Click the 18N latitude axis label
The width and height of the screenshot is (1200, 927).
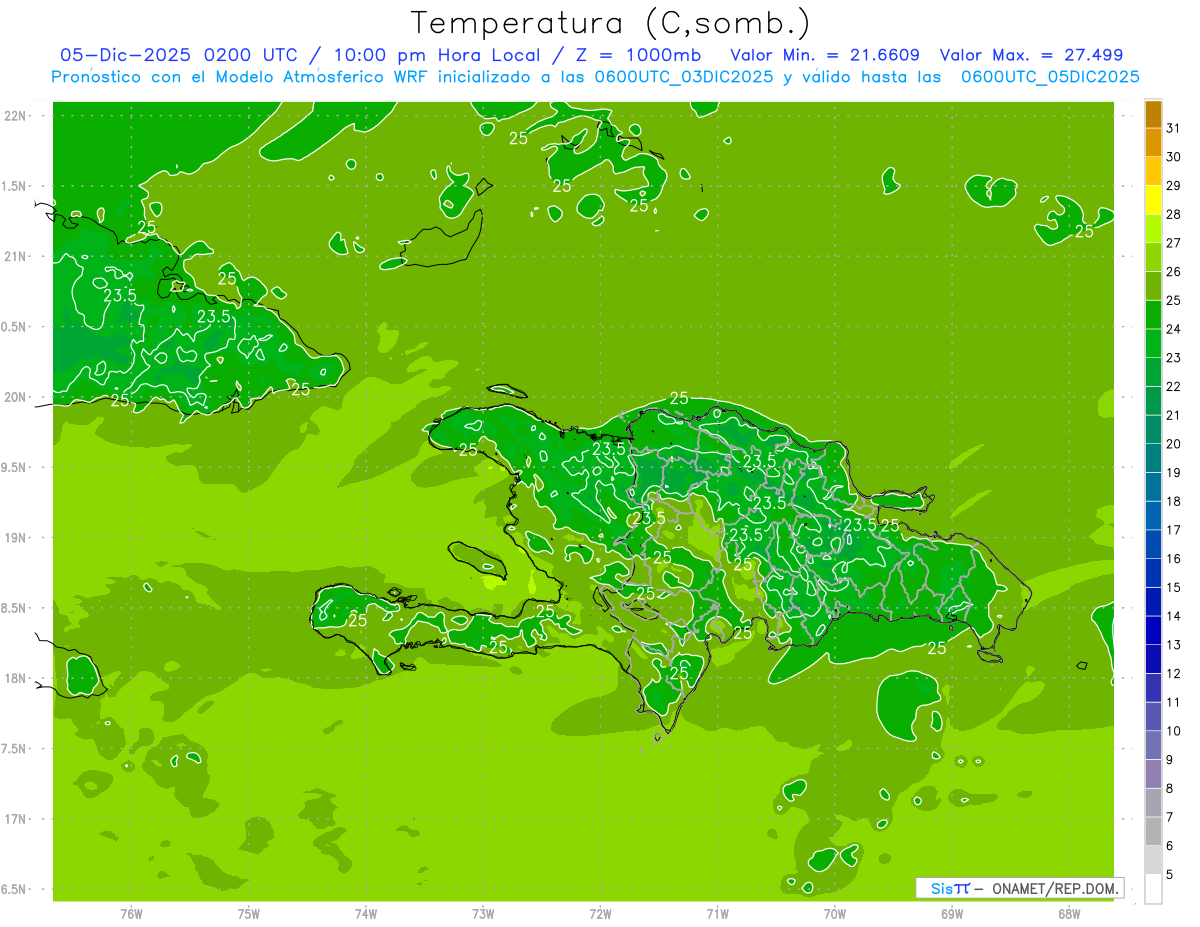pyautogui.click(x=15, y=678)
